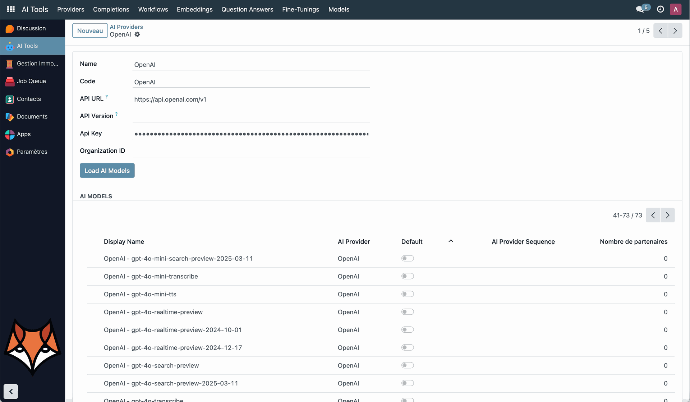Click the clock activities icon in top bar

click(x=660, y=9)
